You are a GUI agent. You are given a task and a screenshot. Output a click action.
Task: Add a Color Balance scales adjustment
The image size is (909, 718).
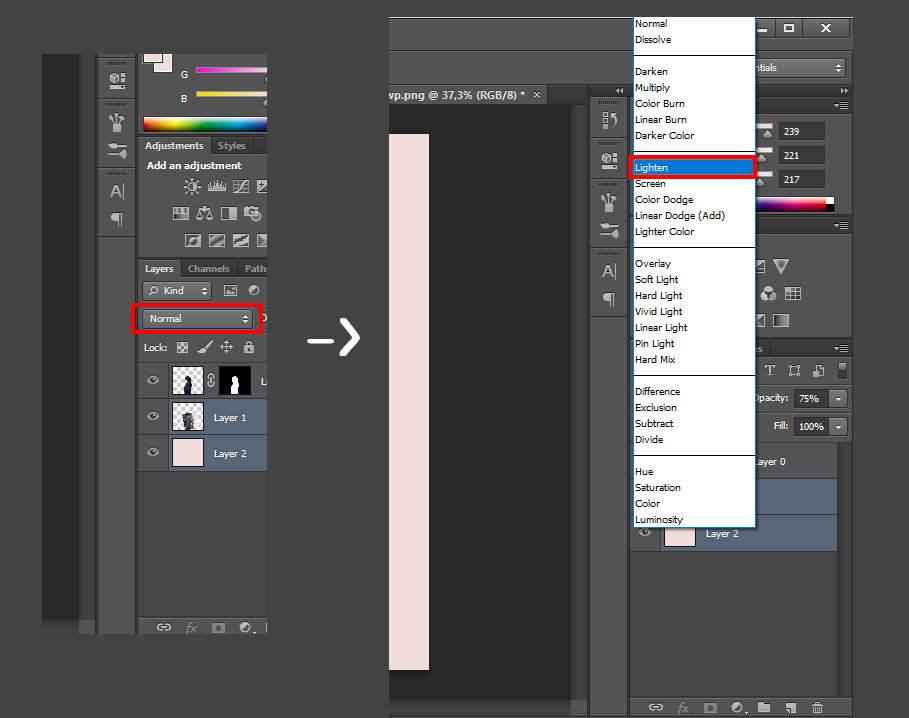(204, 213)
